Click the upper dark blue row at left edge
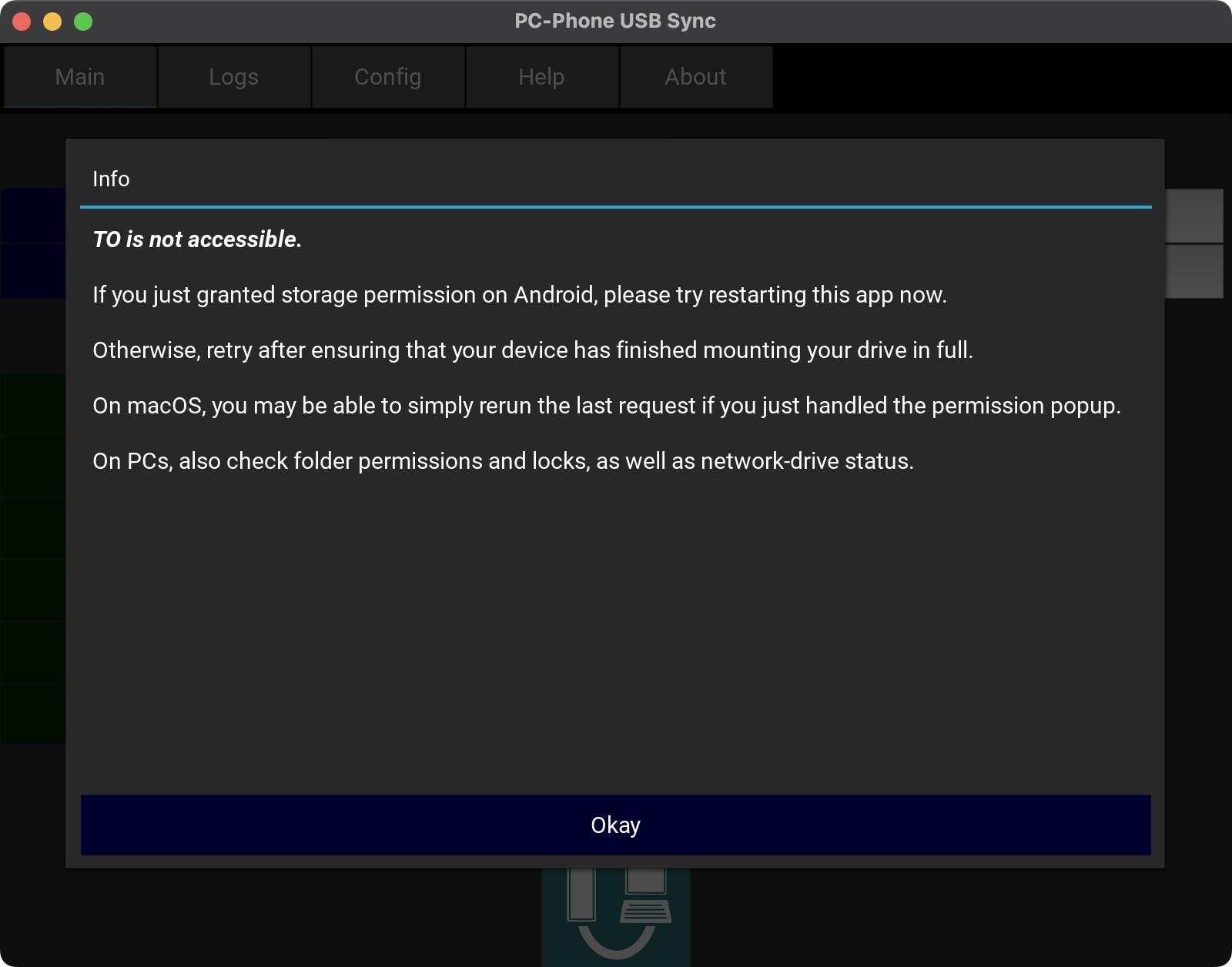The image size is (1232, 967). (x=32, y=216)
